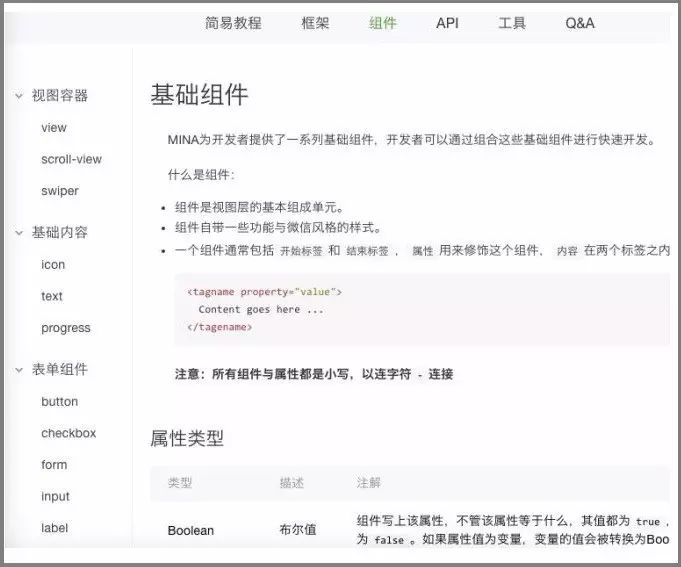This screenshot has width=681, height=567.
Task: Open the form component page
Action: (54, 465)
